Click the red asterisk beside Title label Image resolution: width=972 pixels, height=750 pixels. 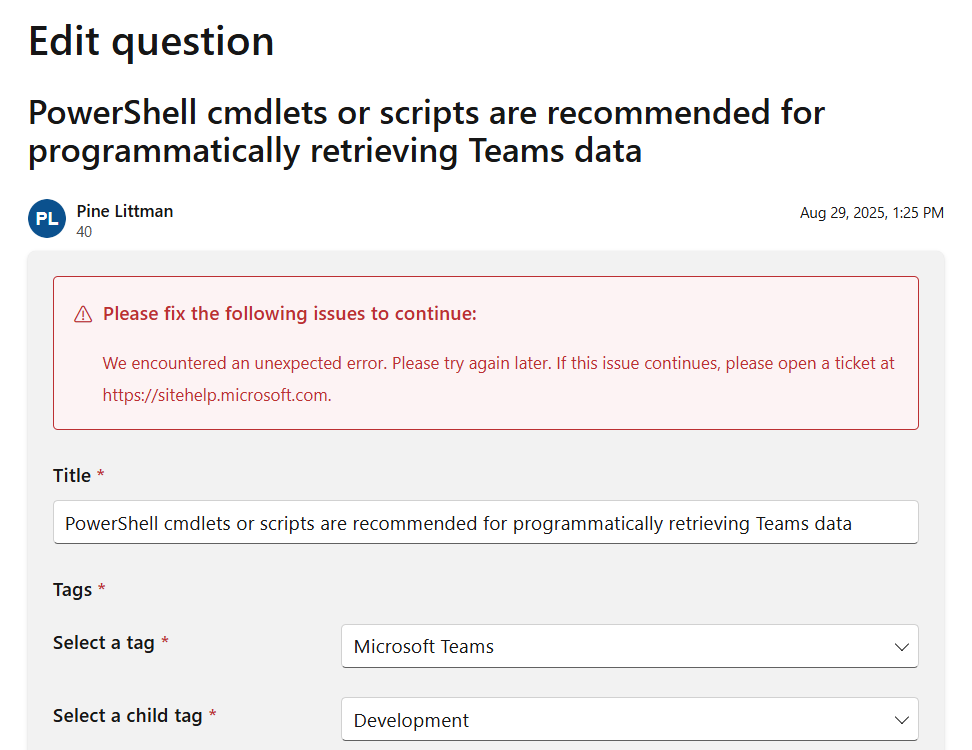(101, 476)
